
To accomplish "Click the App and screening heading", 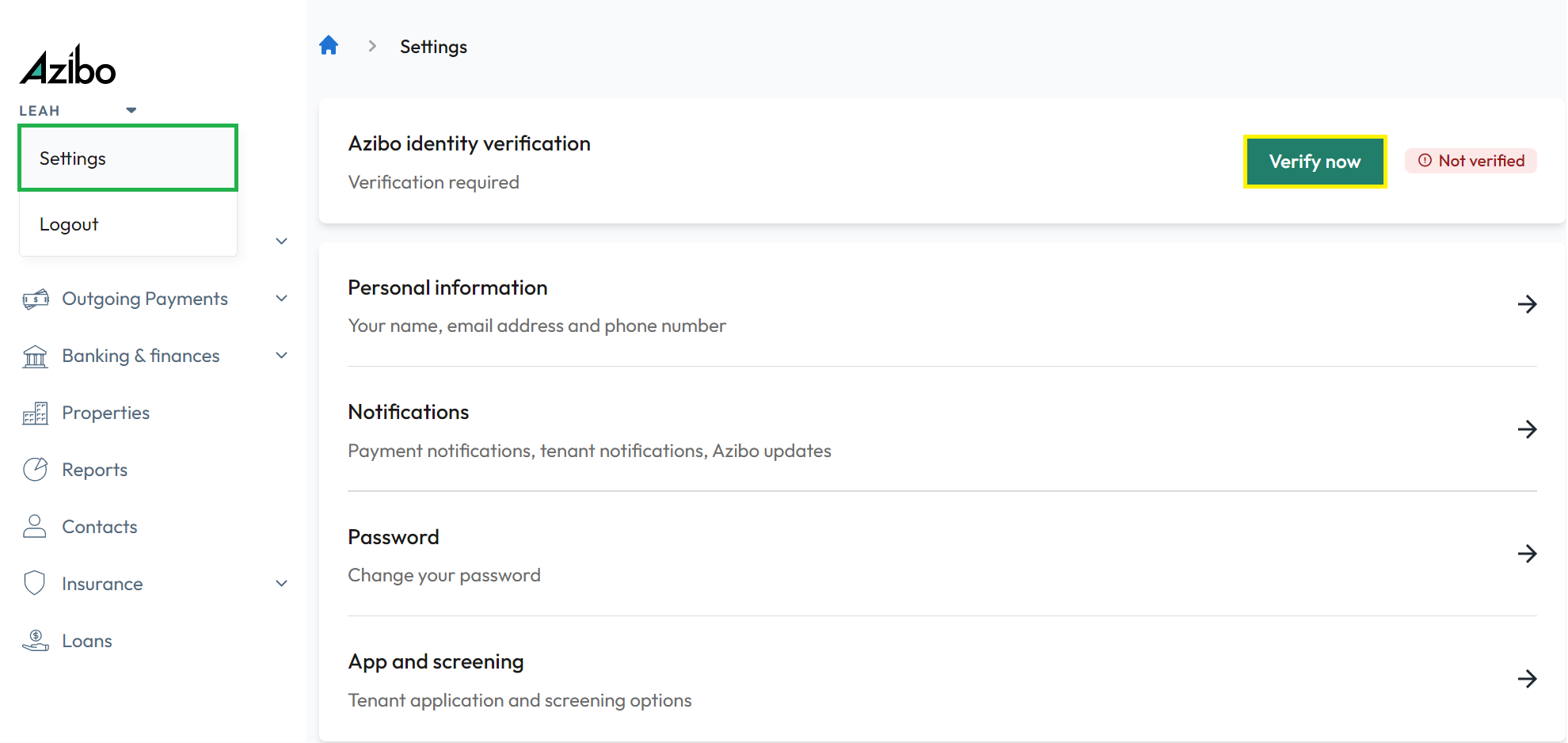I will [x=436, y=661].
